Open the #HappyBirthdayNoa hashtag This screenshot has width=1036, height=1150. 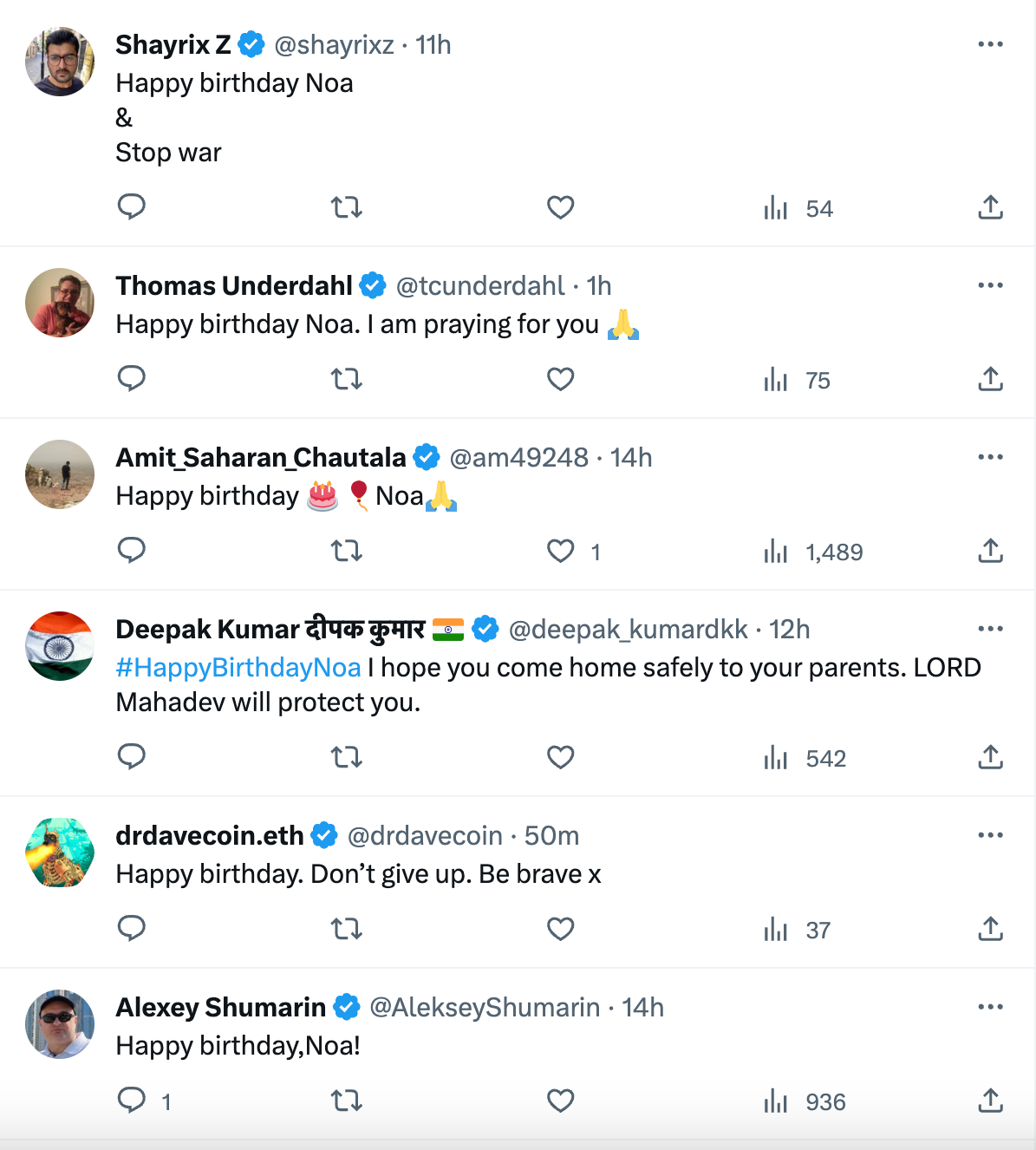[238, 667]
